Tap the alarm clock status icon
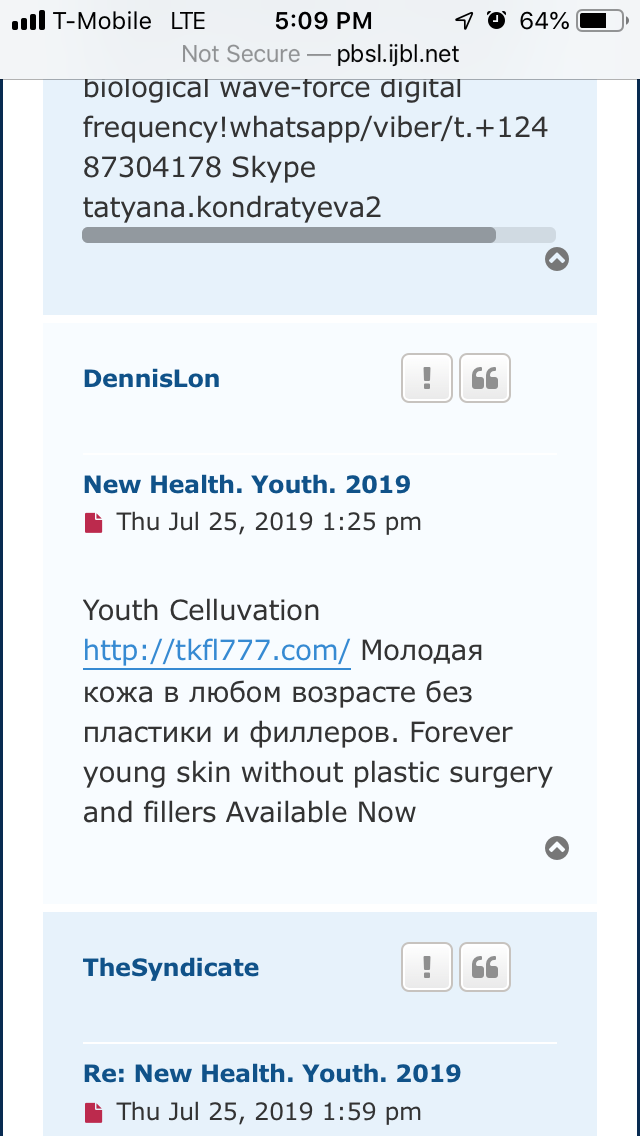640x1136 pixels. click(497, 20)
